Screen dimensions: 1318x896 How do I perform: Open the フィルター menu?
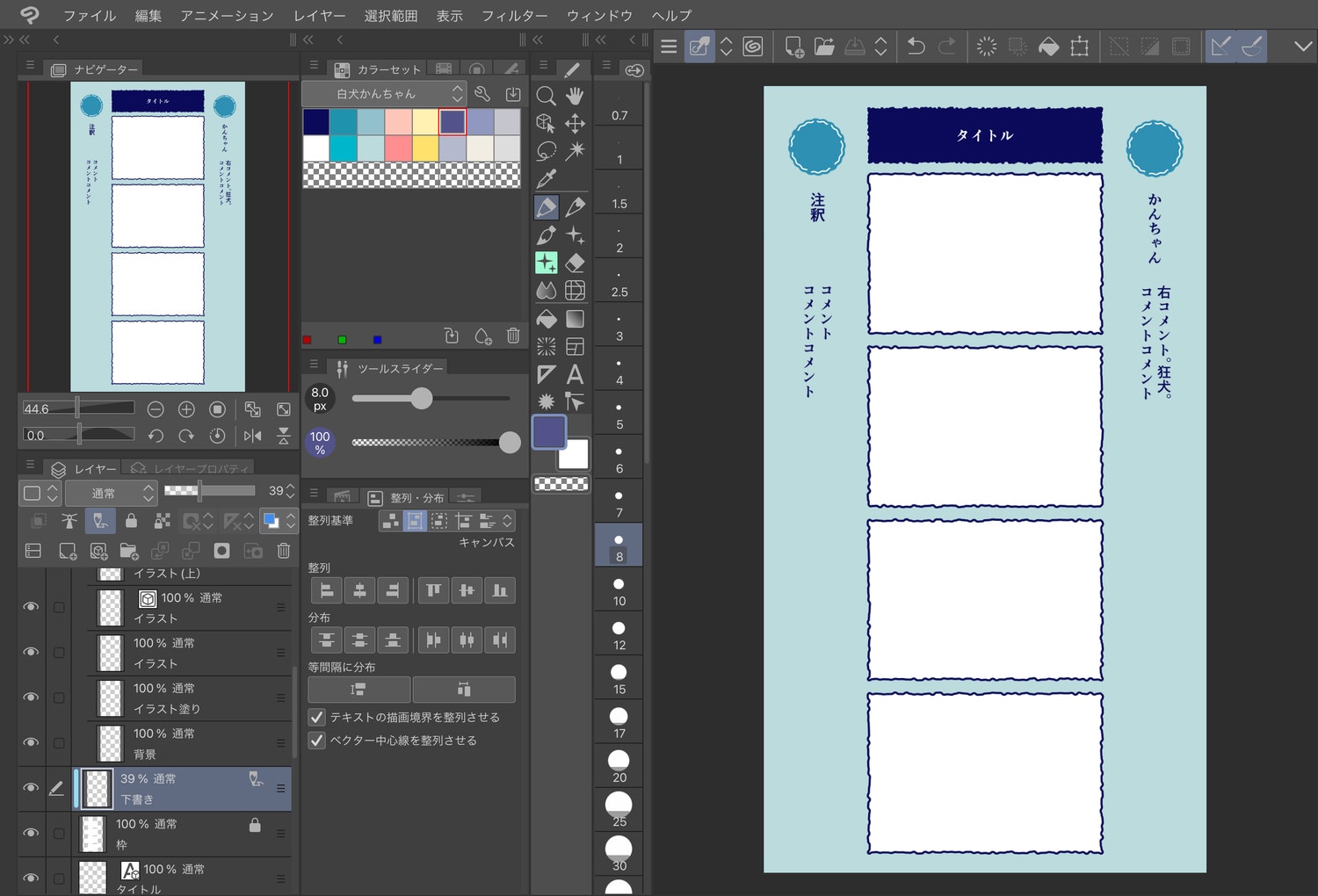click(x=514, y=16)
